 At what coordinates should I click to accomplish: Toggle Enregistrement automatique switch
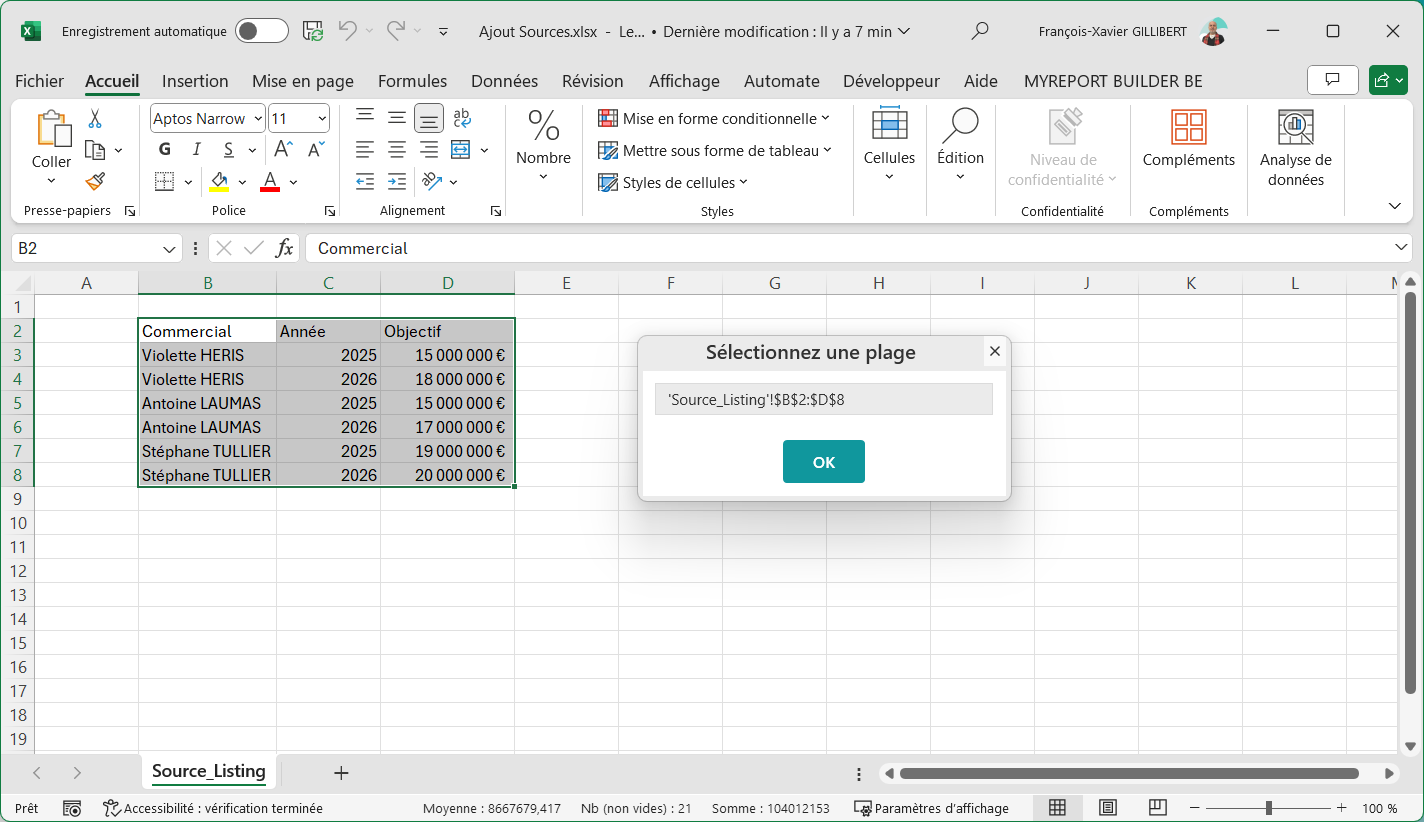(x=262, y=31)
